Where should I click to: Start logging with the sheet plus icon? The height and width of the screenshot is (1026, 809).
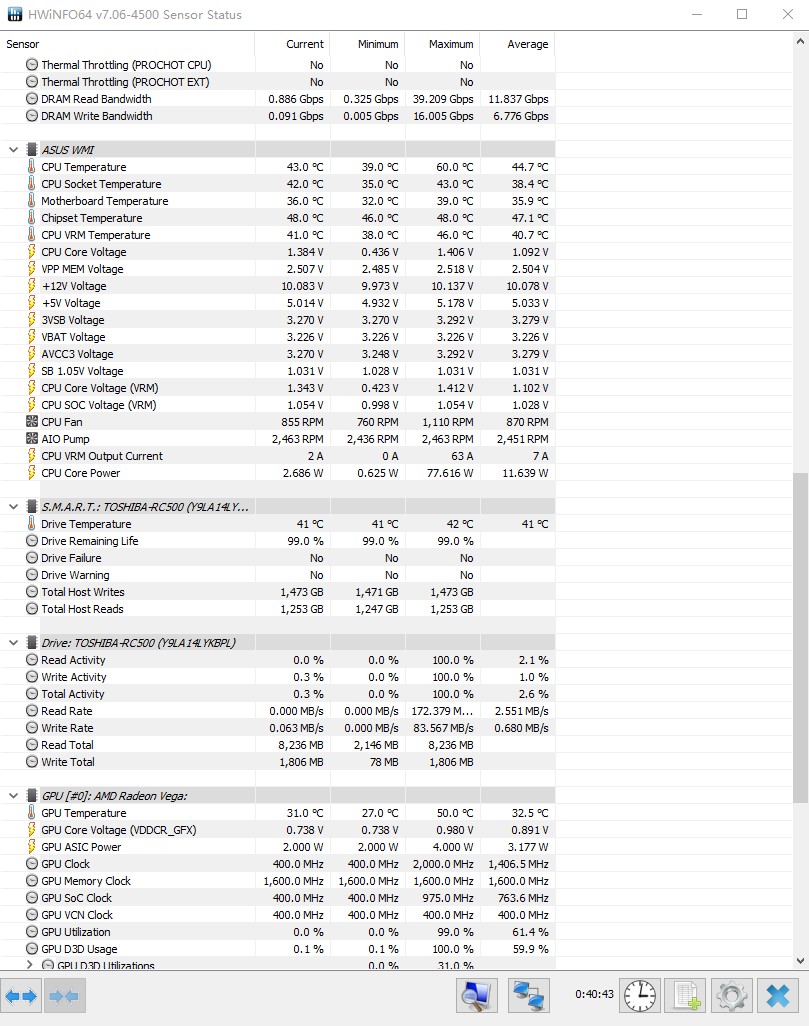tap(686, 996)
